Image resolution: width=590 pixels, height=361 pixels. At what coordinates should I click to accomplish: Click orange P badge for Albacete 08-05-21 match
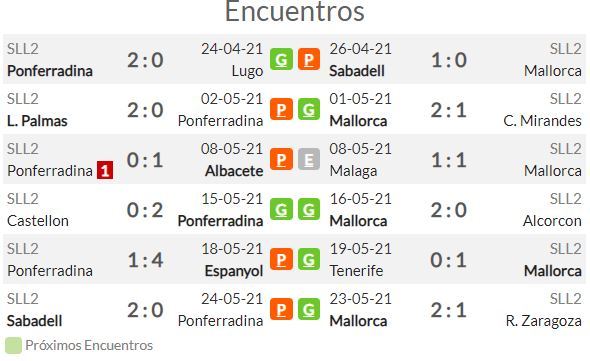(x=281, y=159)
